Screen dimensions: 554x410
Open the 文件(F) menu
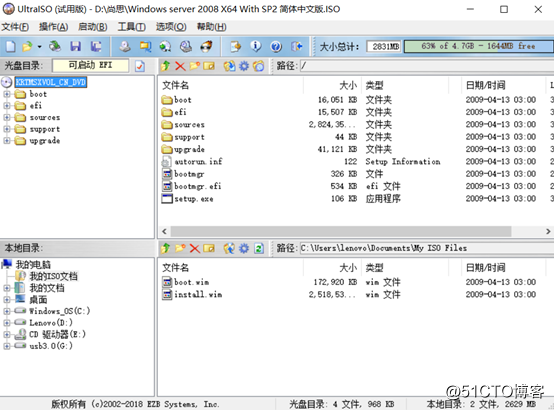pos(15,27)
